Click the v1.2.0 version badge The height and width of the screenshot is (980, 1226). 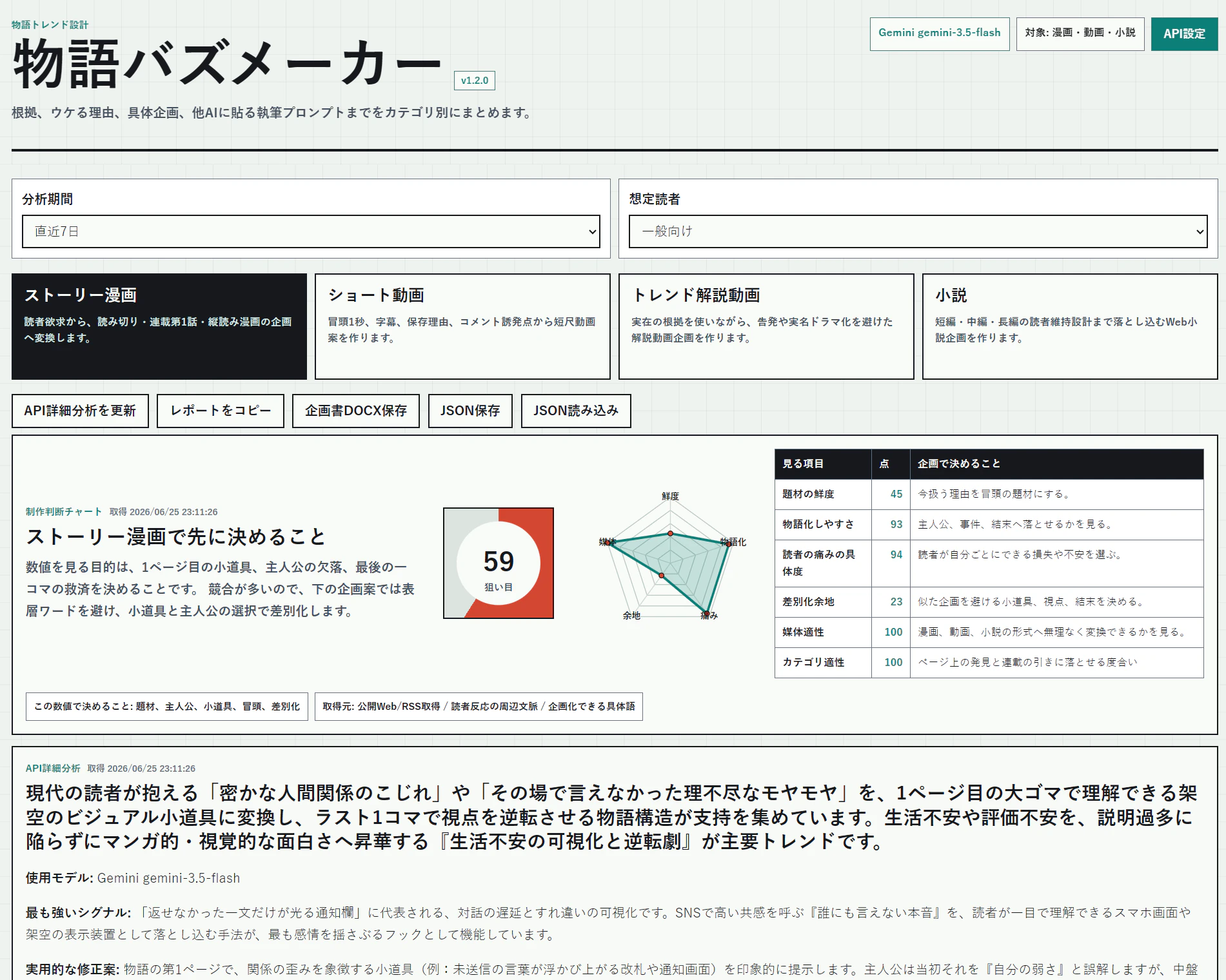click(475, 81)
